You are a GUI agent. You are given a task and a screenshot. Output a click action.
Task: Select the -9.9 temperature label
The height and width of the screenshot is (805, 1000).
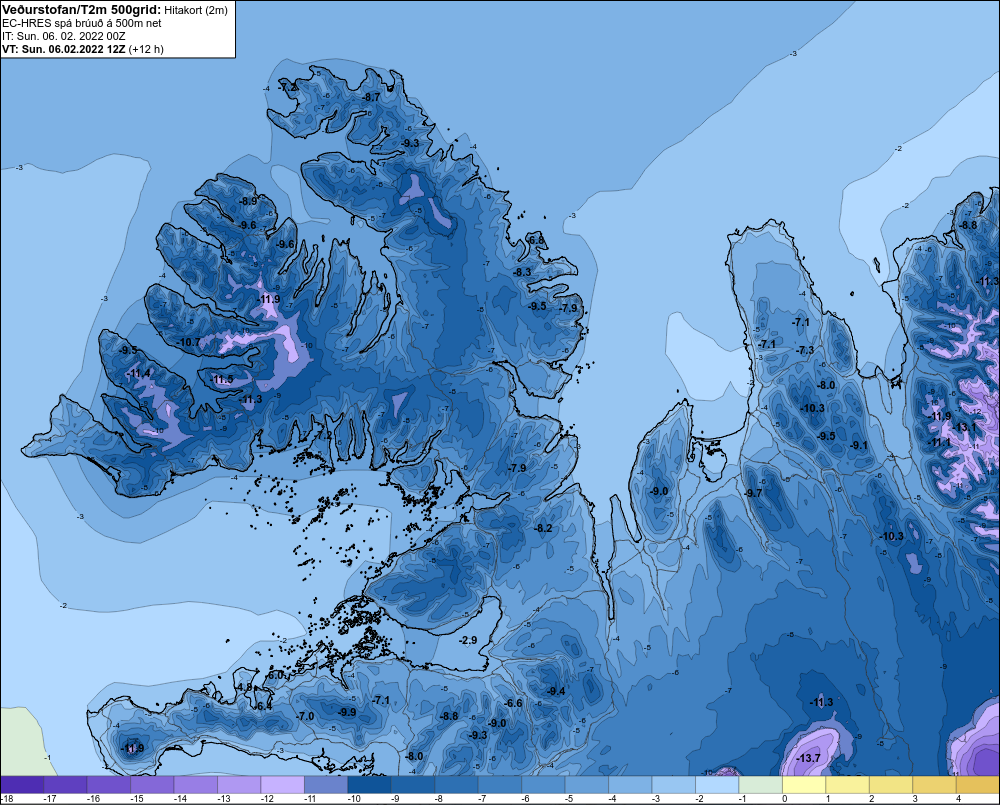pyautogui.click(x=348, y=713)
